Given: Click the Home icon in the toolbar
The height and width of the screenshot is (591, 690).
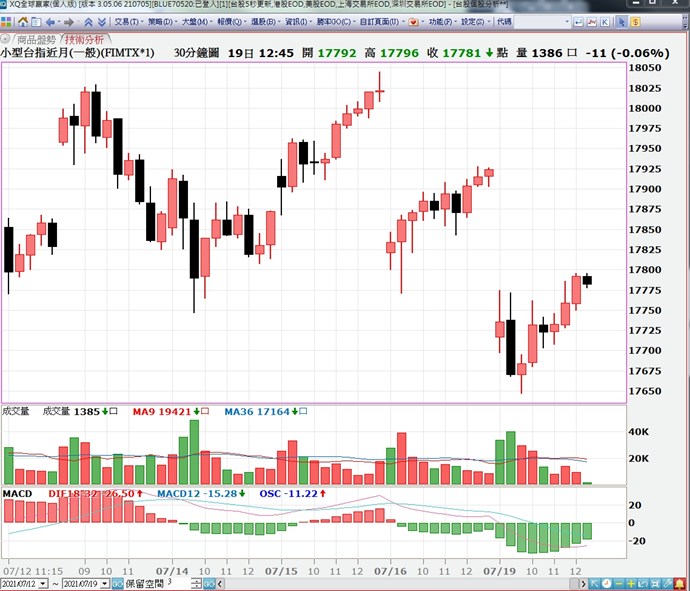Looking at the screenshot, I should point(23,22).
